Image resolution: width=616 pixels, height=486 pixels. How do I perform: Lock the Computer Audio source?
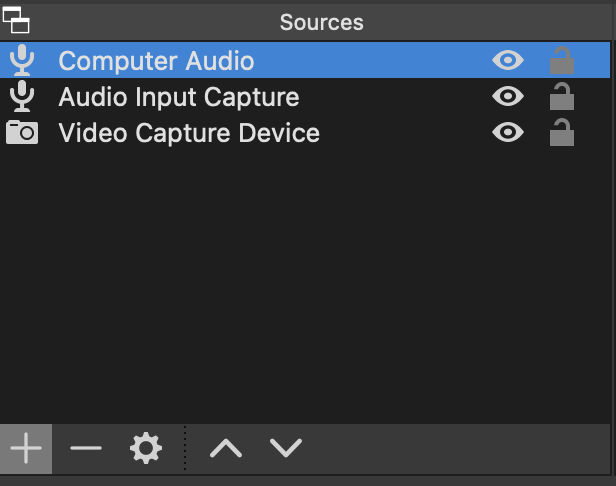(562, 60)
